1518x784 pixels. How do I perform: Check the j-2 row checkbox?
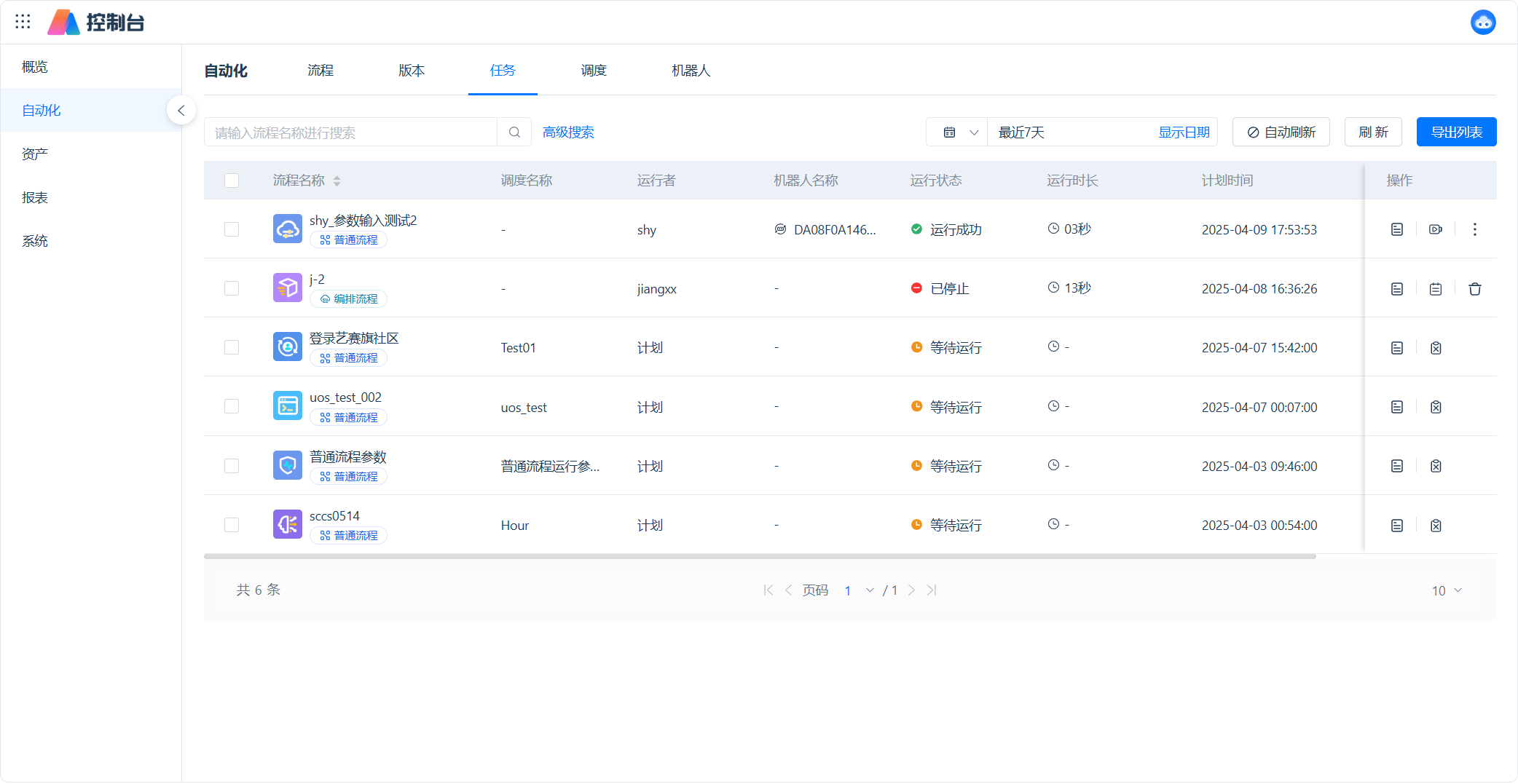pyautogui.click(x=232, y=289)
